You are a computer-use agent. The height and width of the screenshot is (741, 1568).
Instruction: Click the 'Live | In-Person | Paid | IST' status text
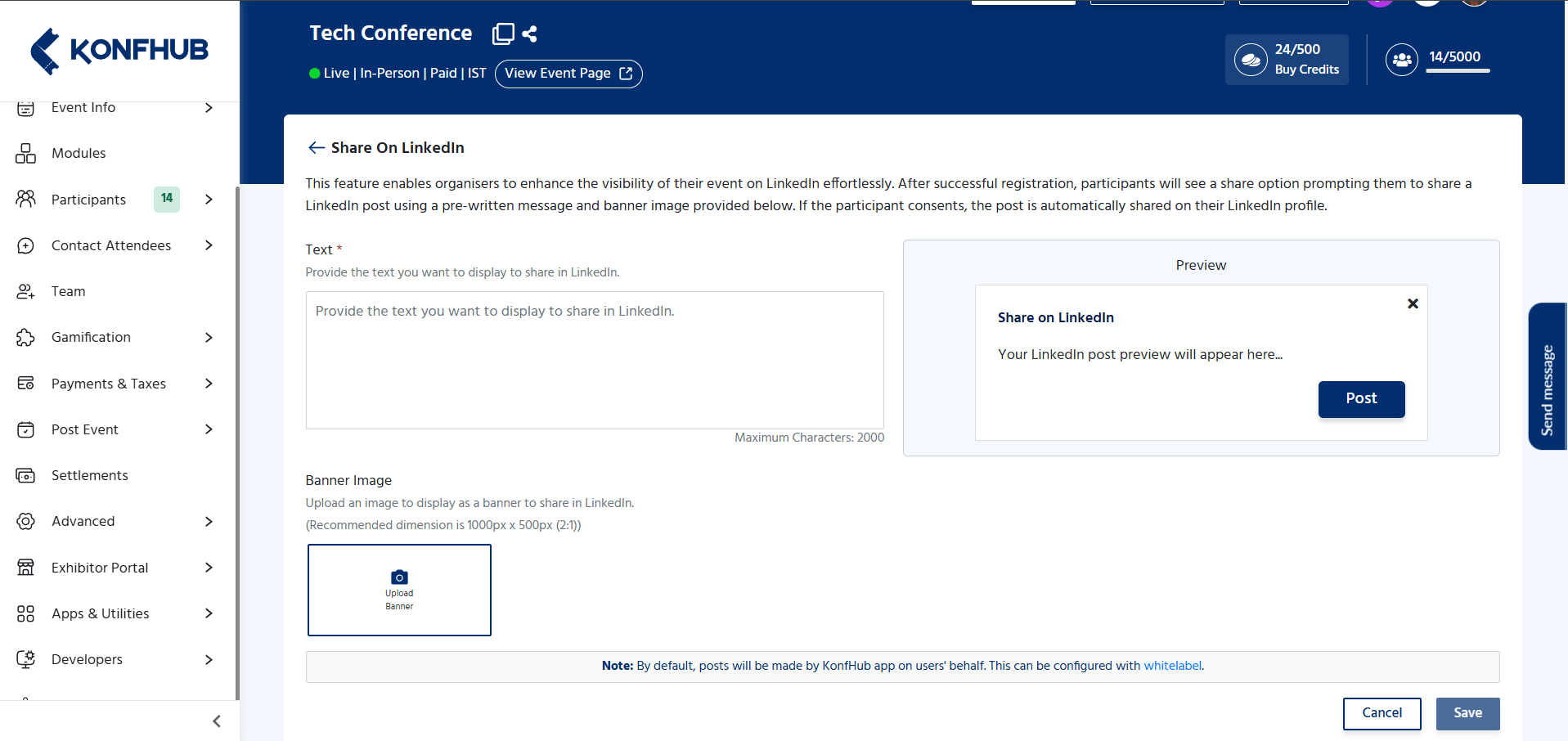coord(405,73)
